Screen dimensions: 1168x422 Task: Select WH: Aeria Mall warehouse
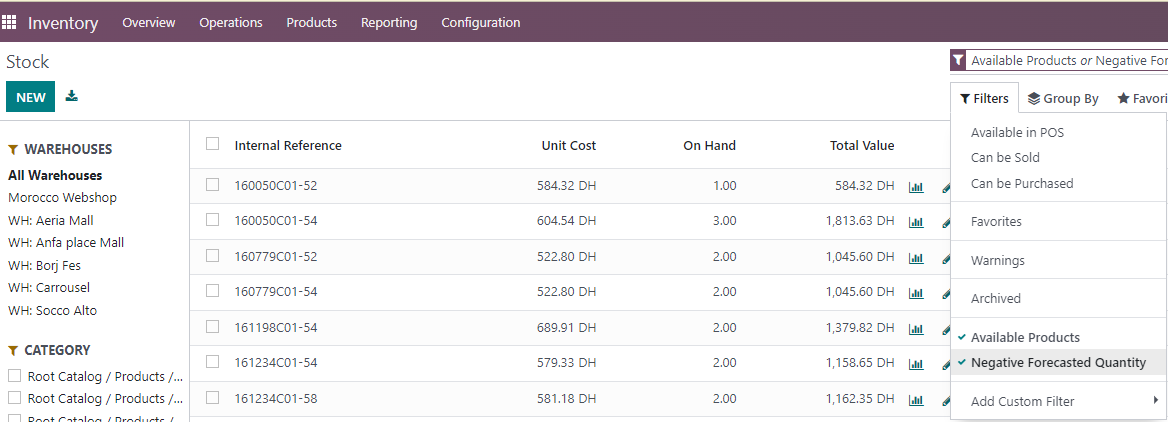[x=51, y=220]
